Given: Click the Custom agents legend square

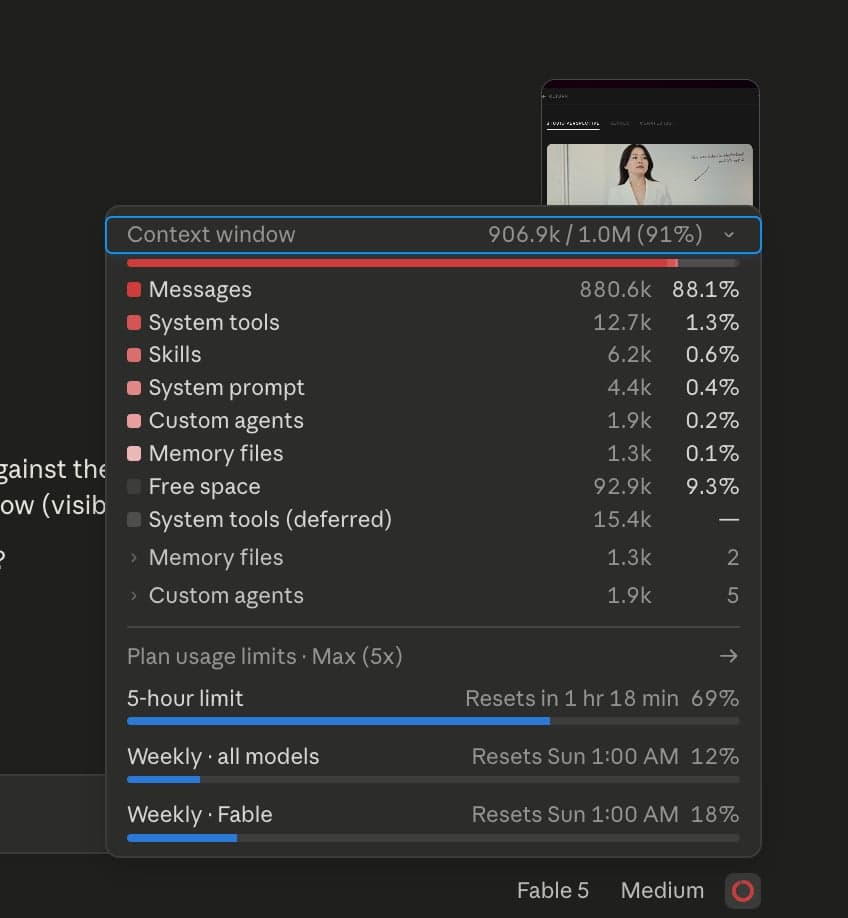Looking at the screenshot, I should click(134, 421).
